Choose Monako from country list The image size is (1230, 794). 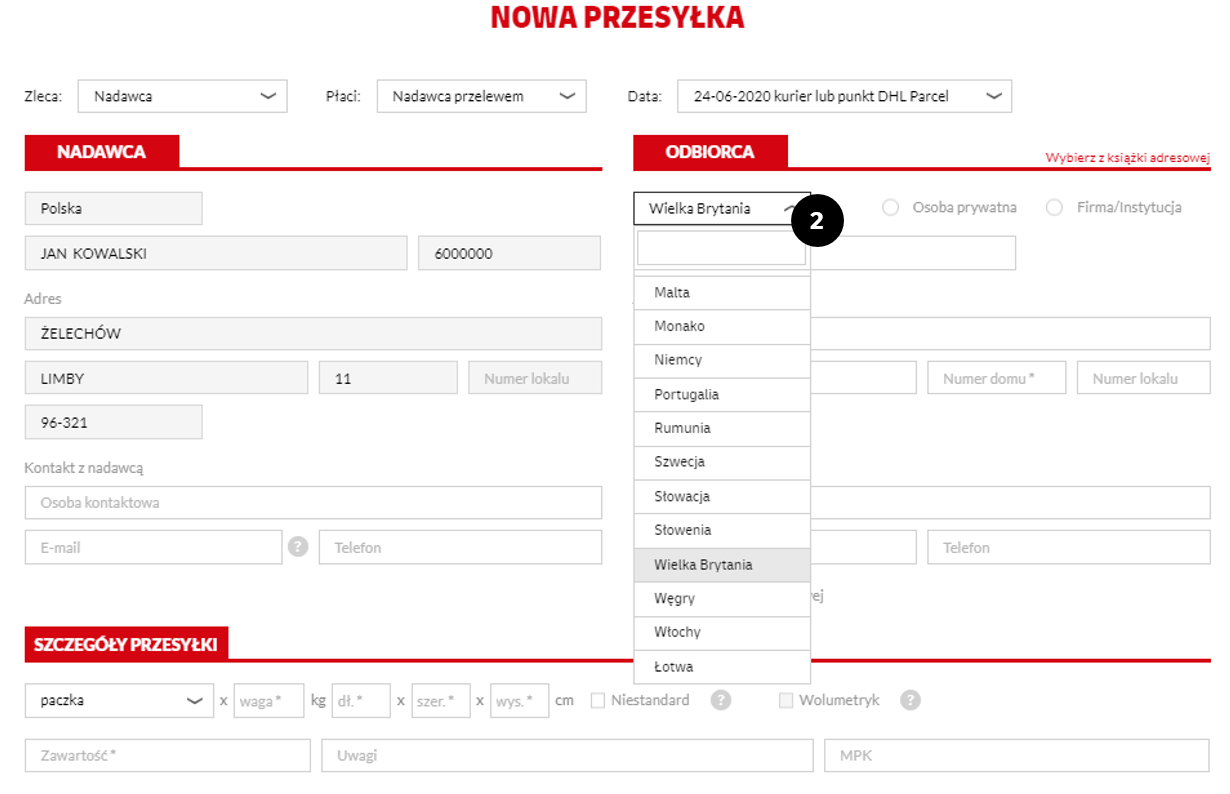(x=722, y=327)
